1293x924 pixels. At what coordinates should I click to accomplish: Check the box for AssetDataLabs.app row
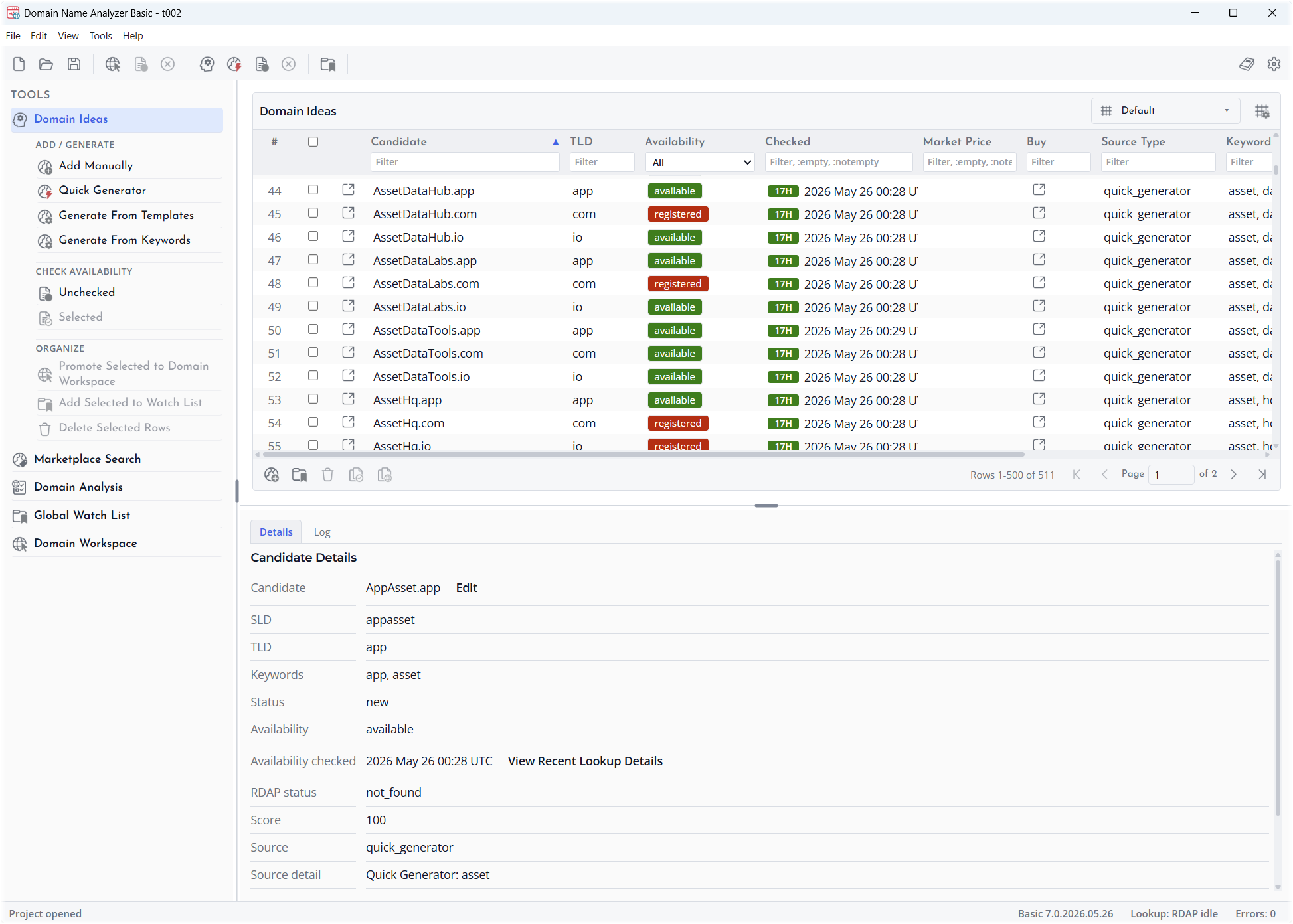point(313,260)
